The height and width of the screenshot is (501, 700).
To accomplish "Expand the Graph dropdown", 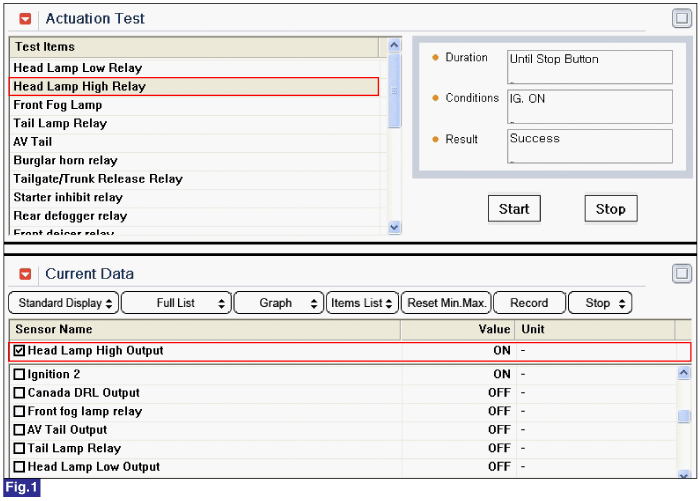I will pyautogui.click(x=279, y=303).
